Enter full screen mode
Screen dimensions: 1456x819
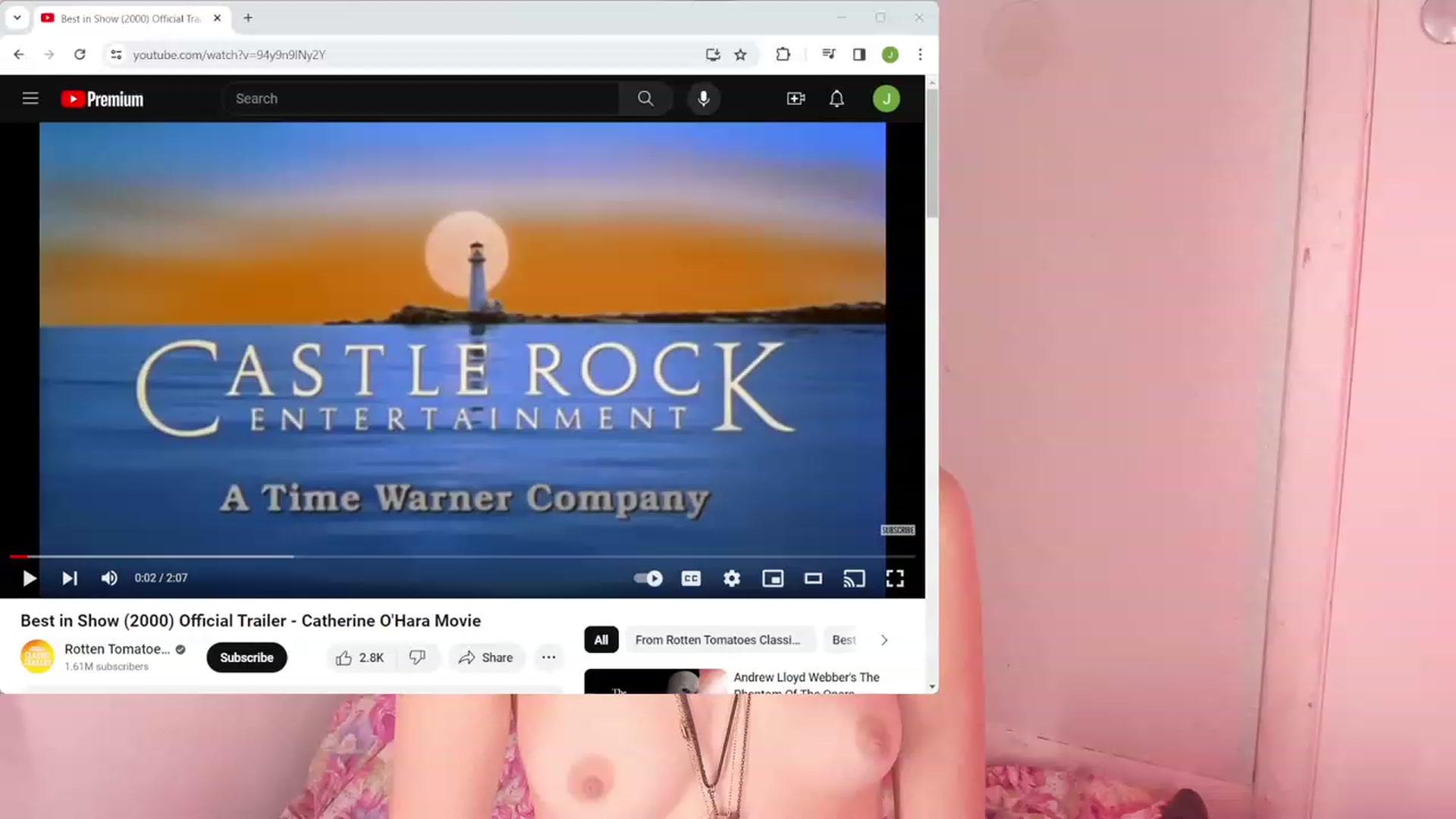click(x=895, y=579)
